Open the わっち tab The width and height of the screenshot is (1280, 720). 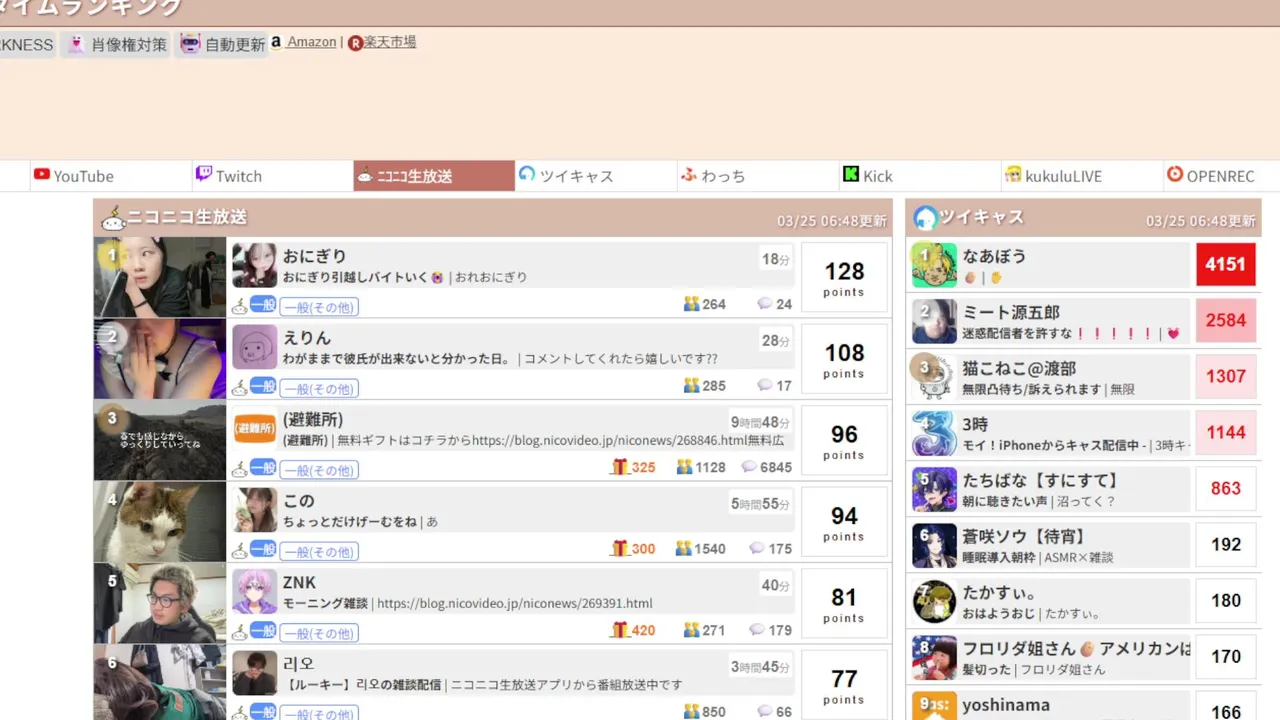[x=758, y=176]
